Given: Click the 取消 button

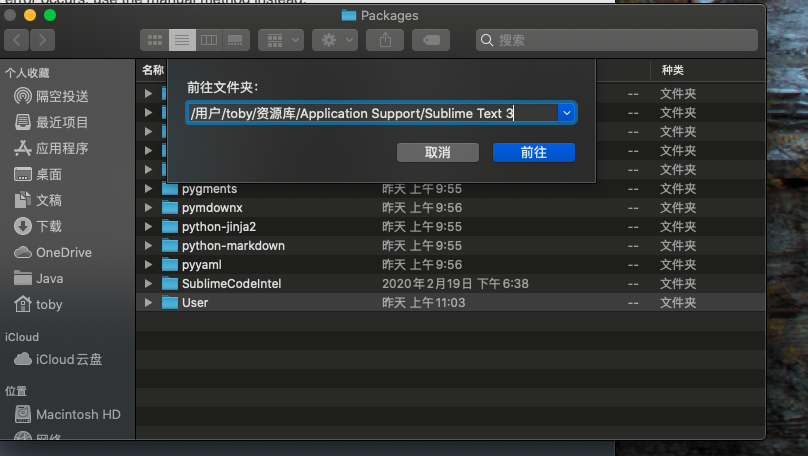Looking at the screenshot, I should [437, 153].
